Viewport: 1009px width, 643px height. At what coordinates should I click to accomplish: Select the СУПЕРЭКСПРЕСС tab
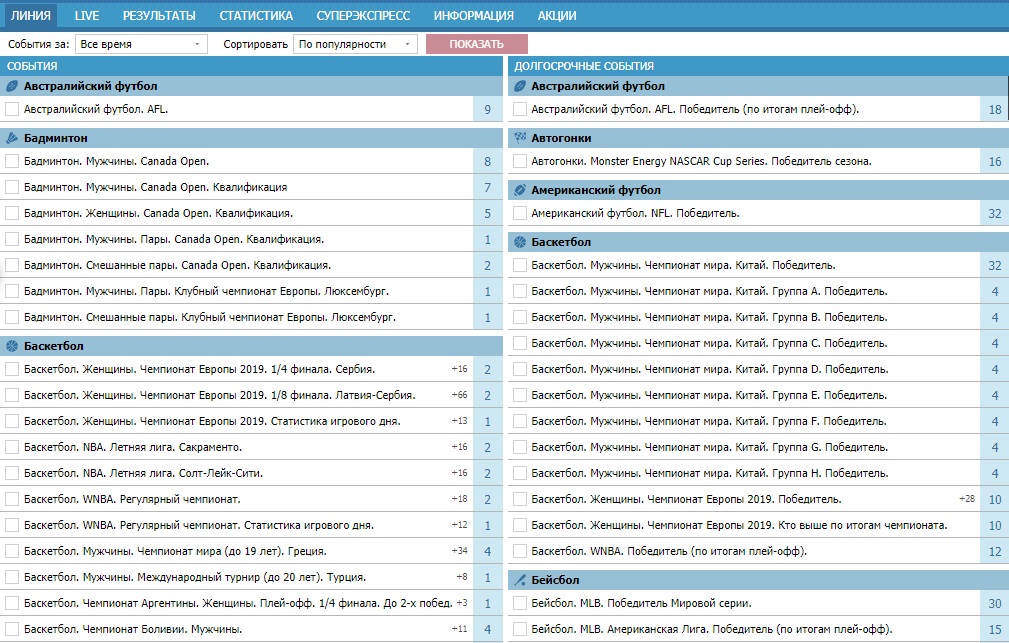pos(363,15)
